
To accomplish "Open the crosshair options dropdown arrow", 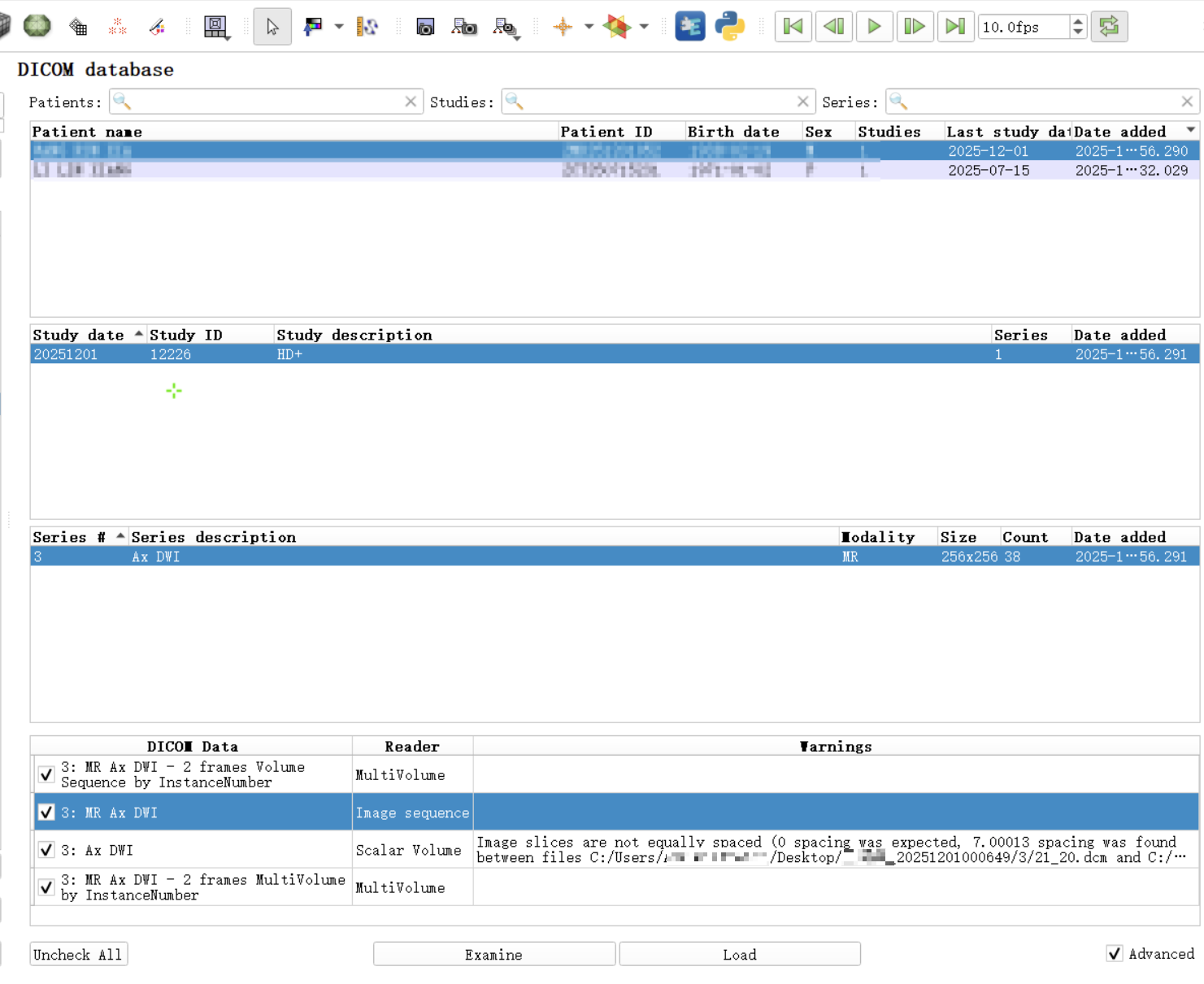I will click(589, 27).
